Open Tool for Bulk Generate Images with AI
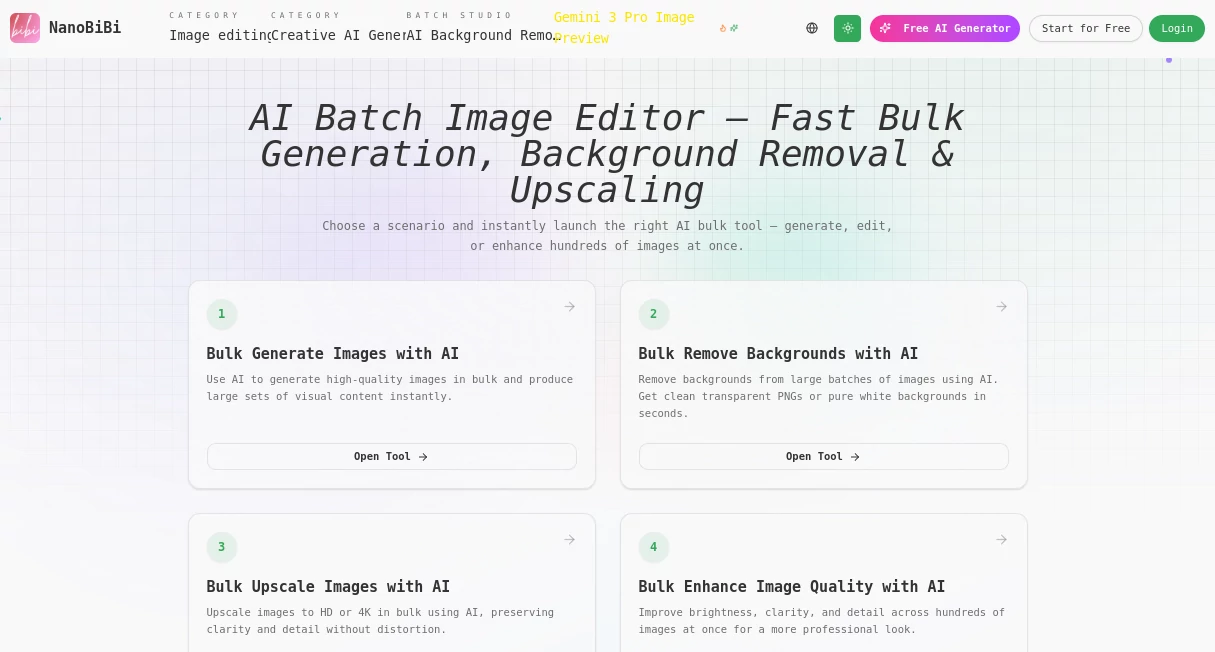The width and height of the screenshot is (1215, 652). (391, 457)
